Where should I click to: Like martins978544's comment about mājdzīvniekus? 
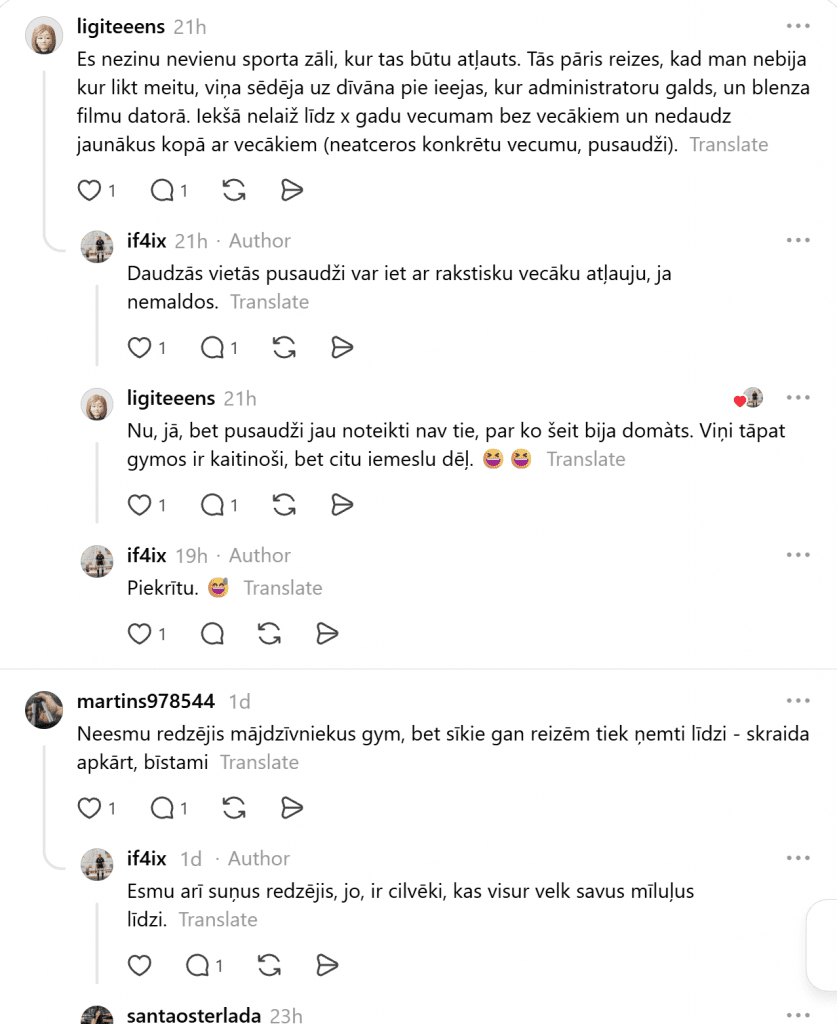(89, 808)
